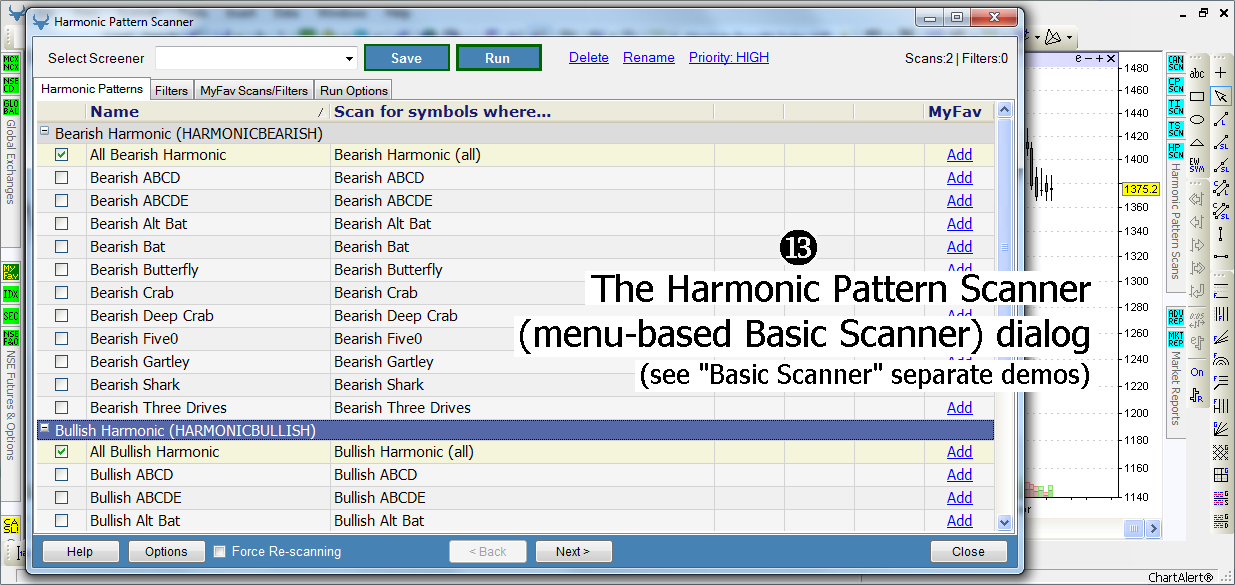Switch to the MyFav Scans/Filters tab
Viewport: 1235px width, 585px height.
(x=254, y=90)
